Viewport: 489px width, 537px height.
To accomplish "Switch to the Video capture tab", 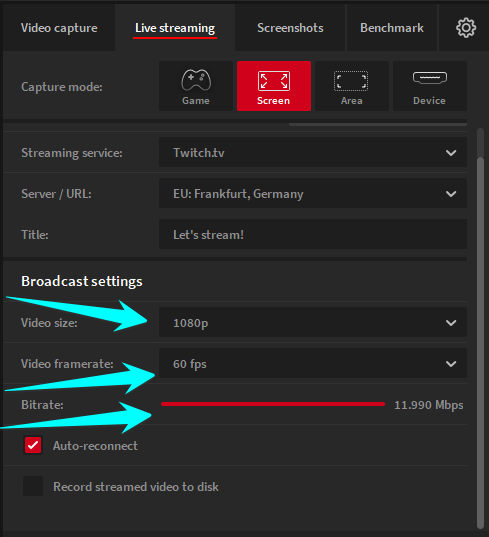I will click(59, 28).
